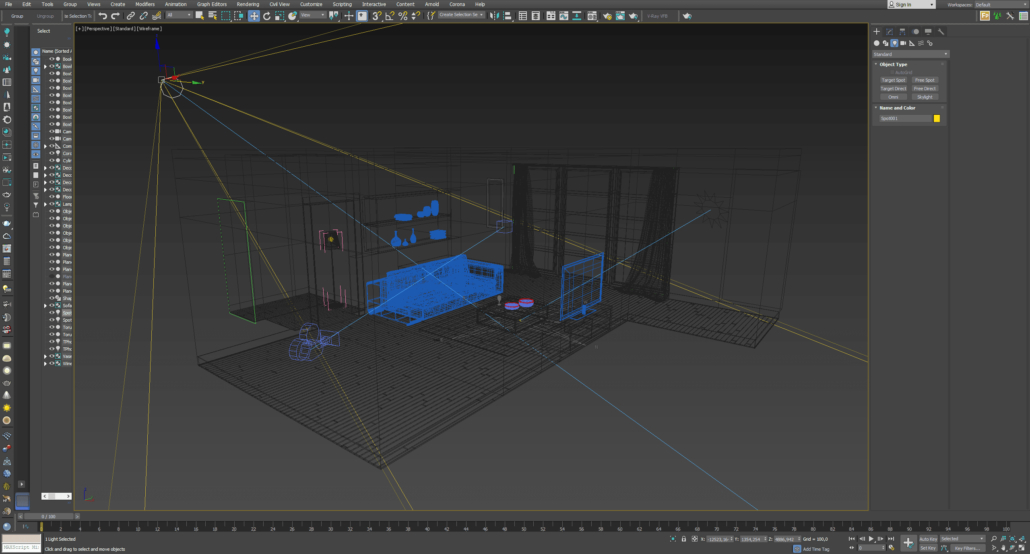
Task: Click the Rectangular Selection Region icon
Action: 225,16
